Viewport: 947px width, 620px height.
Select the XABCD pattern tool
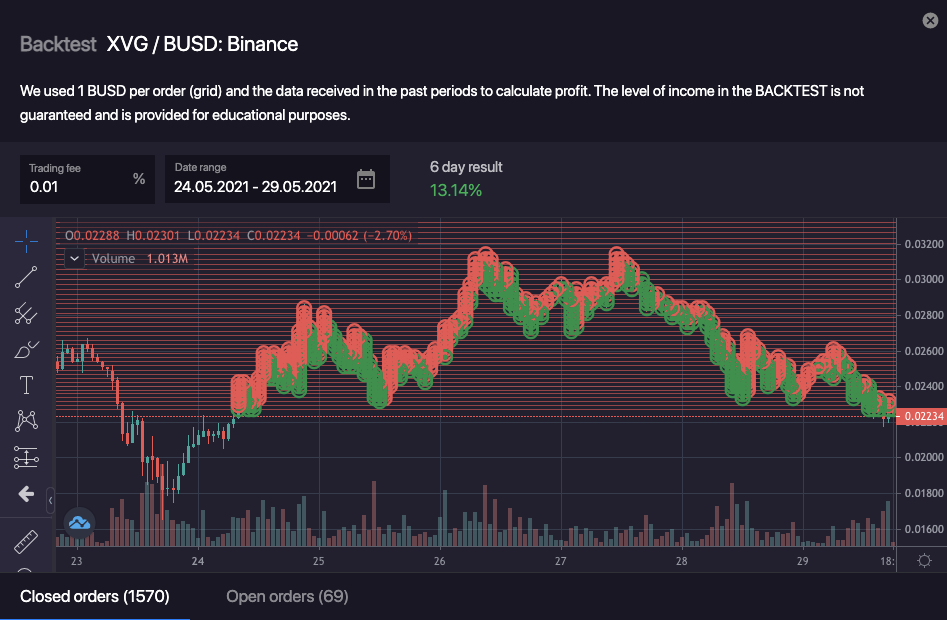[x=26, y=421]
